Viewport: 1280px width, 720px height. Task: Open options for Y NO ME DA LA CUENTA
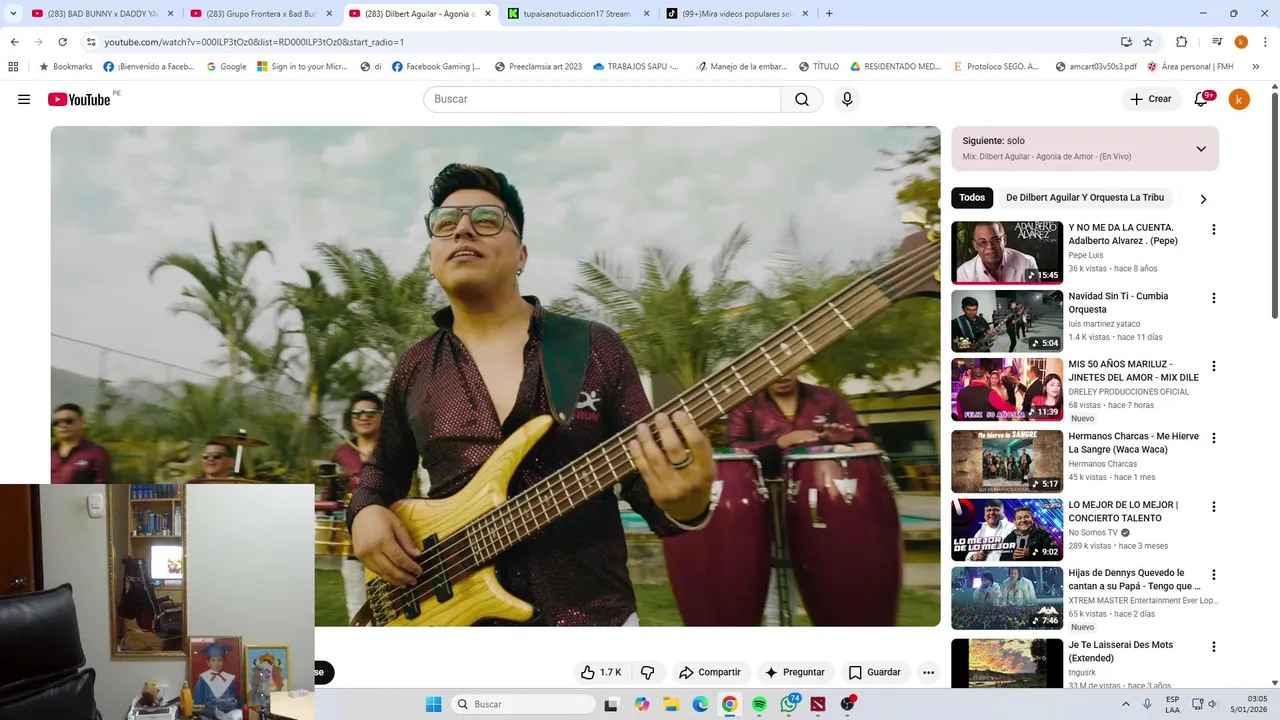(1214, 229)
